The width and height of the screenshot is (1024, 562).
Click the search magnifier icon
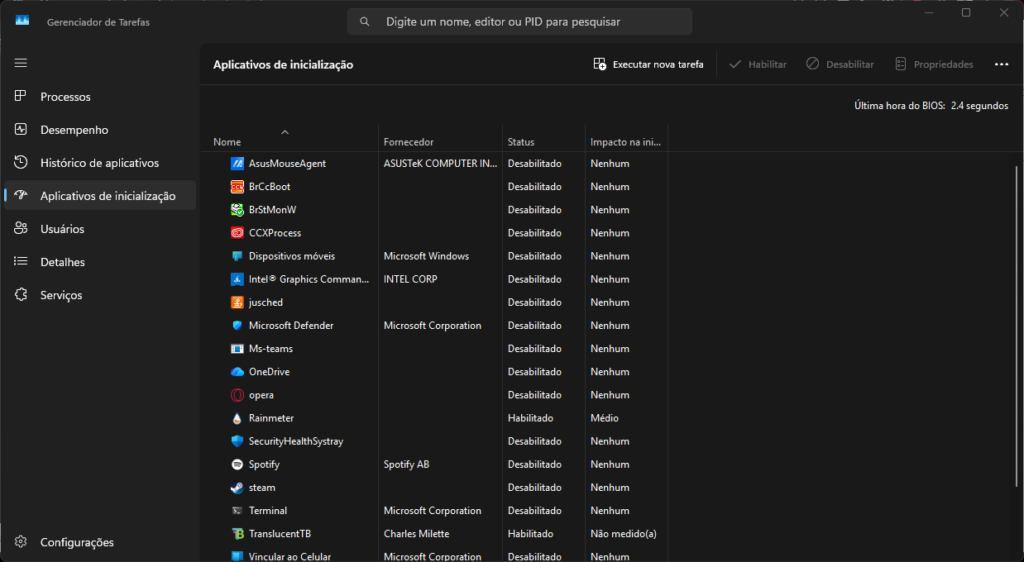click(364, 22)
